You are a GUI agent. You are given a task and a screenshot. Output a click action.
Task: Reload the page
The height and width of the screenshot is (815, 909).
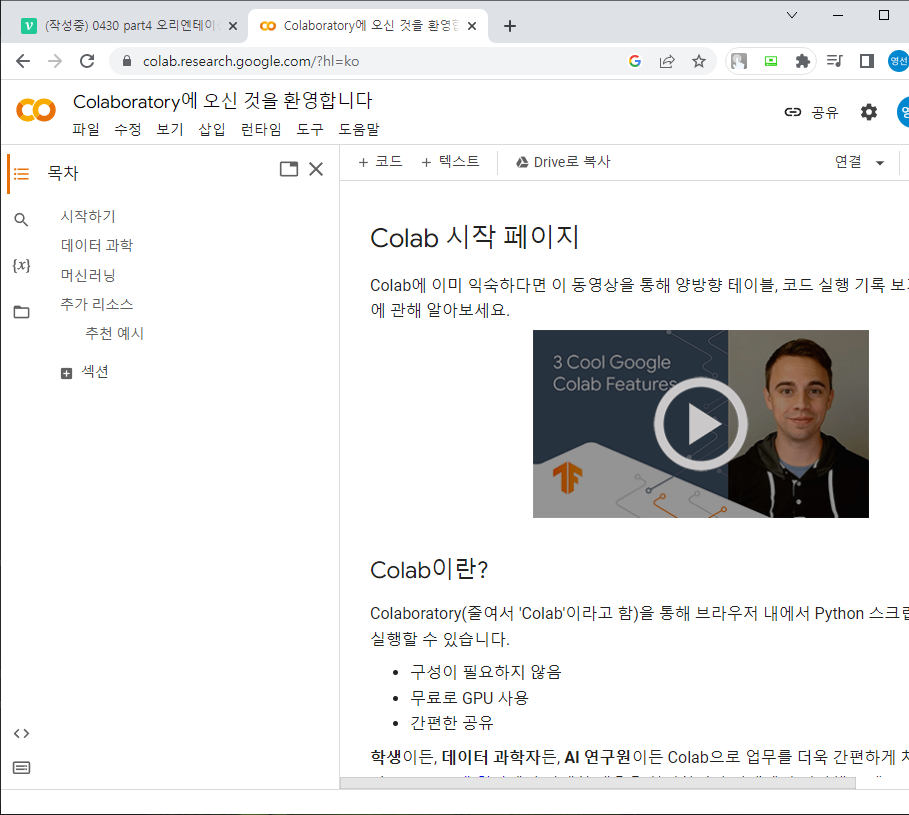tap(87, 61)
